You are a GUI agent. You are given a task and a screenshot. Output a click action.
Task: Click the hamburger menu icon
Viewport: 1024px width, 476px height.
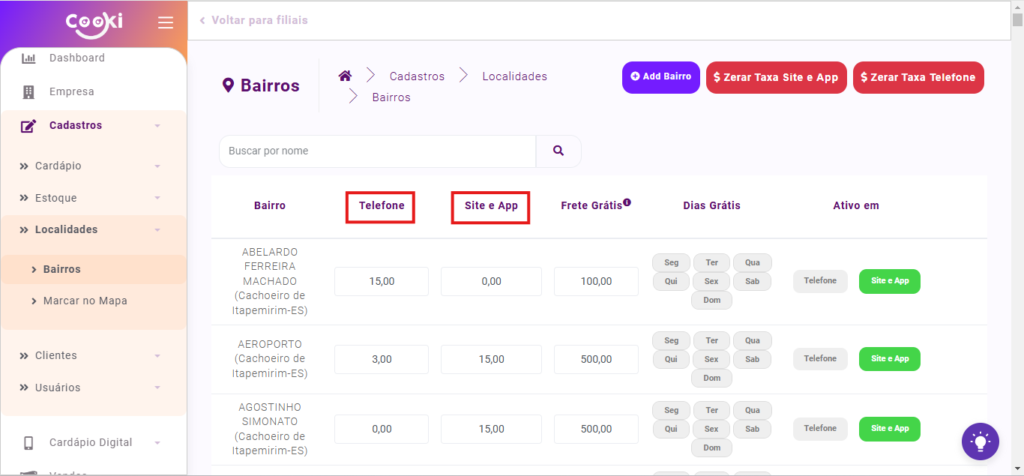pos(165,23)
